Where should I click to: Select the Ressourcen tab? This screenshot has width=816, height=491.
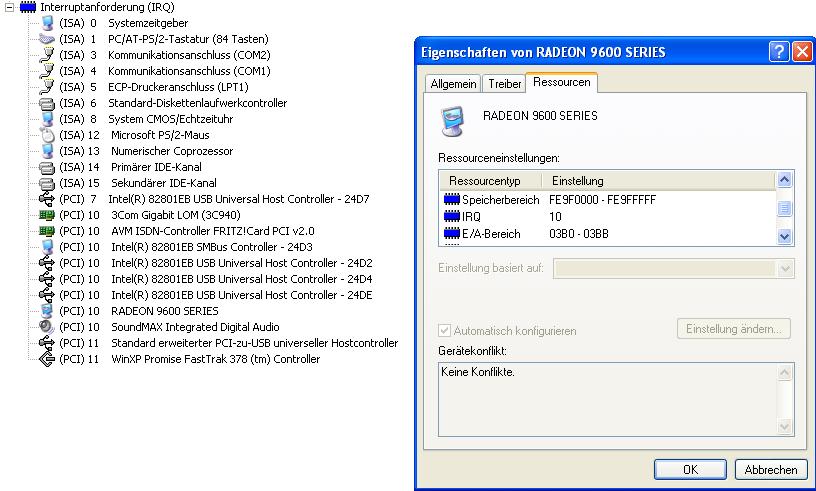click(562, 82)
